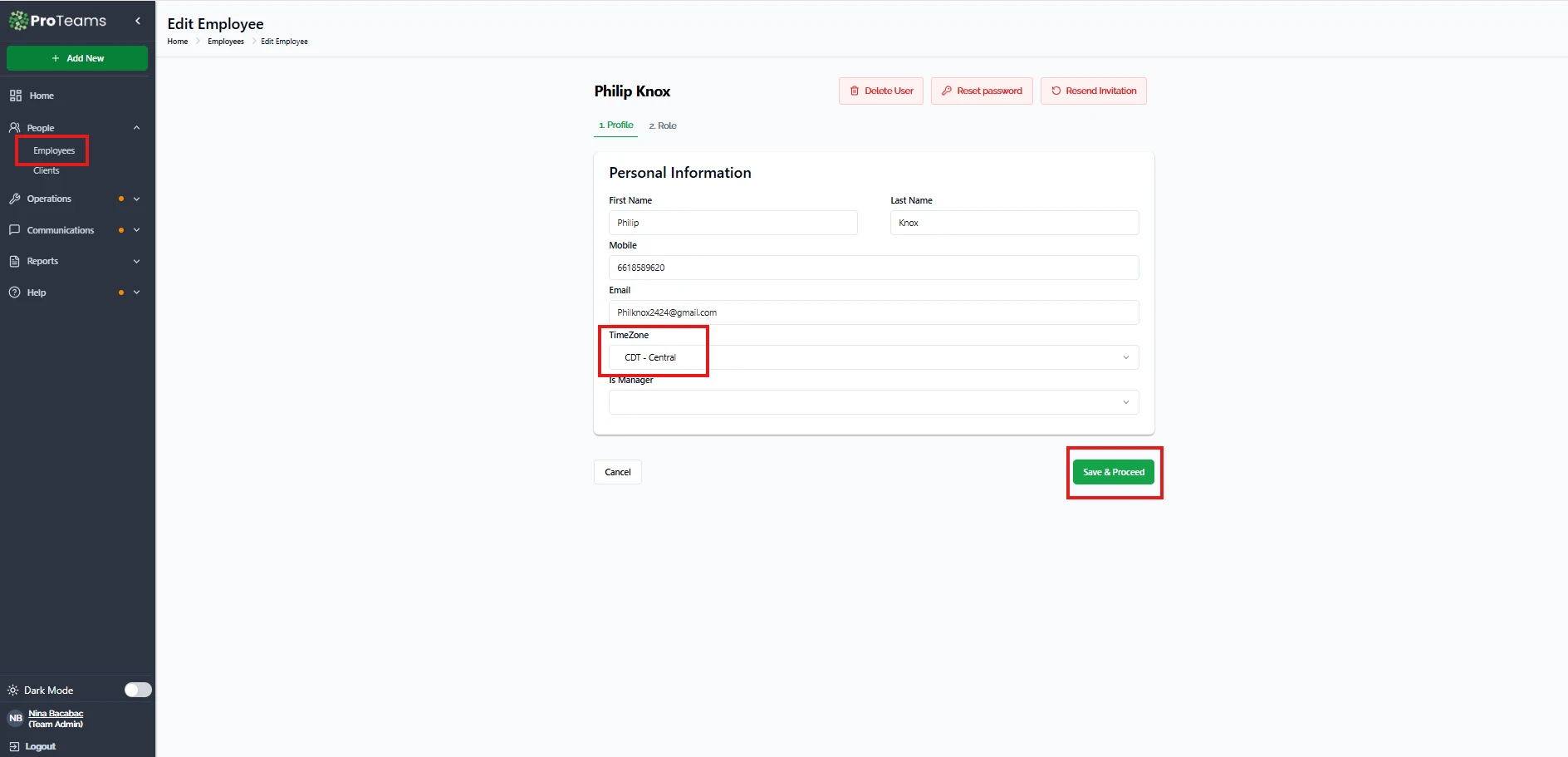
Task: Open the TimeZone dropdown
Action: coord(873,357)
